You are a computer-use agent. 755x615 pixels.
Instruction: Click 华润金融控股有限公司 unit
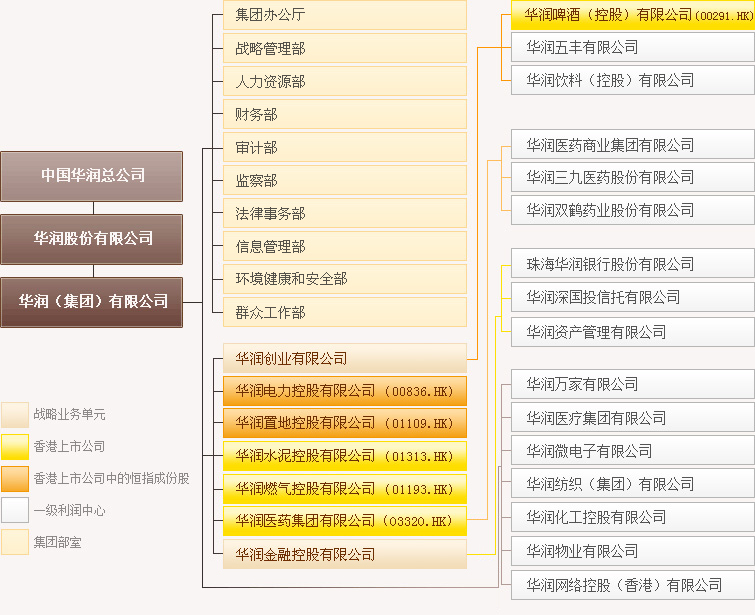[x=345, y=554]
